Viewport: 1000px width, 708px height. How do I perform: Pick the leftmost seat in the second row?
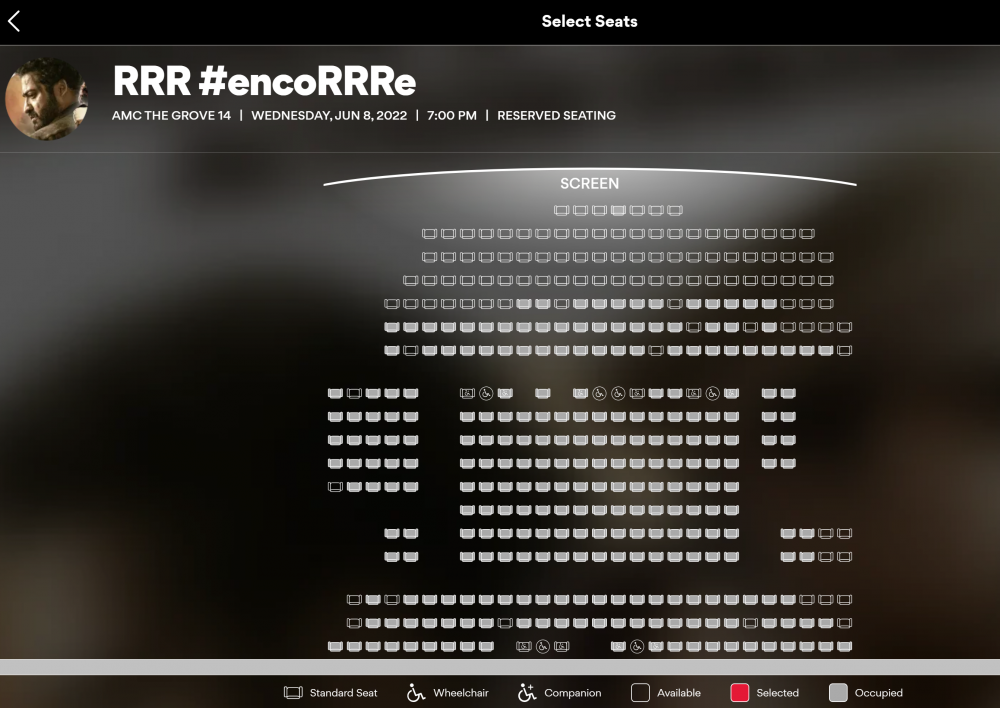click(x=429, y=234)
